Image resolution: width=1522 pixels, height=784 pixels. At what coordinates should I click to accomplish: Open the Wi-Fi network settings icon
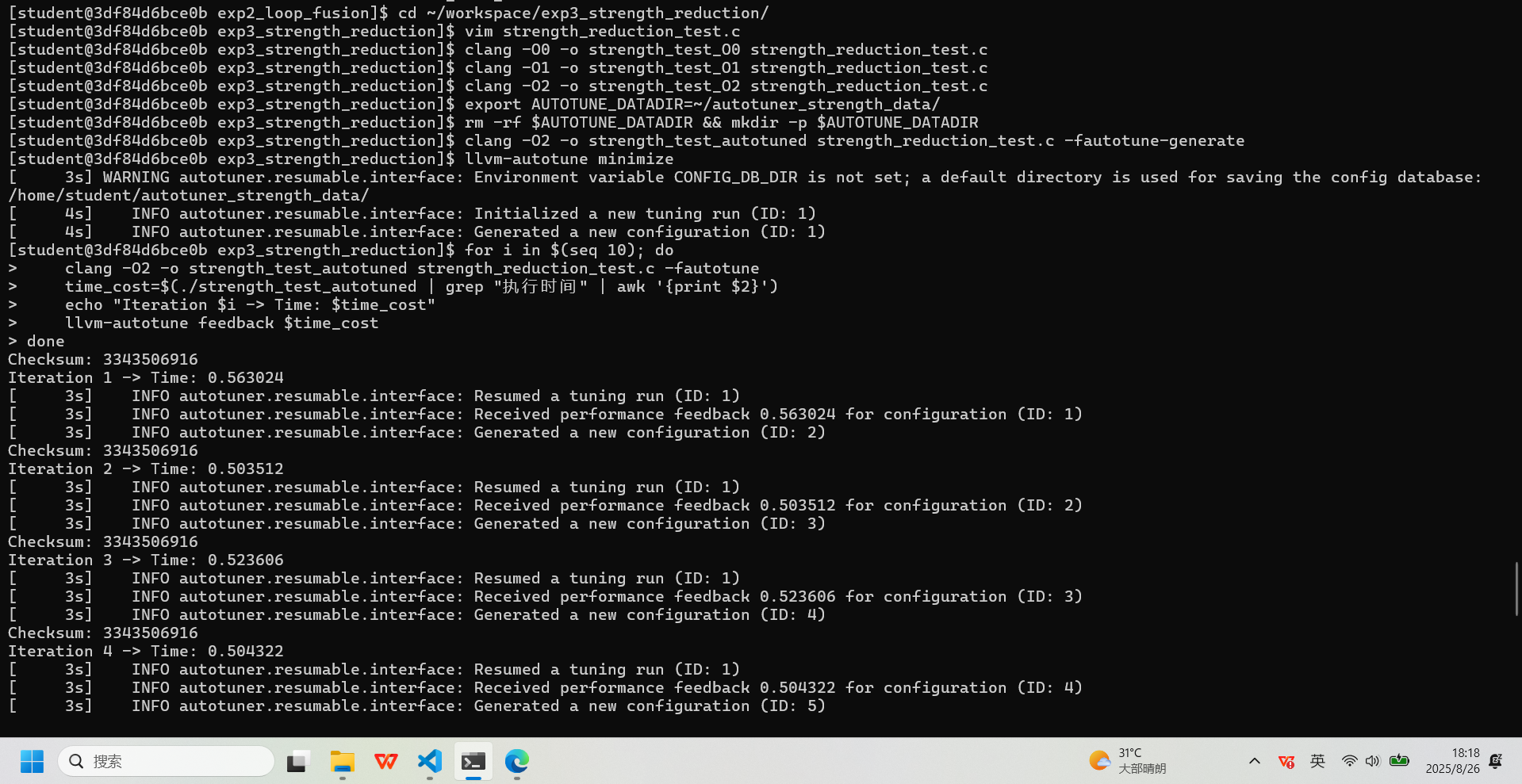point(1349,762)
